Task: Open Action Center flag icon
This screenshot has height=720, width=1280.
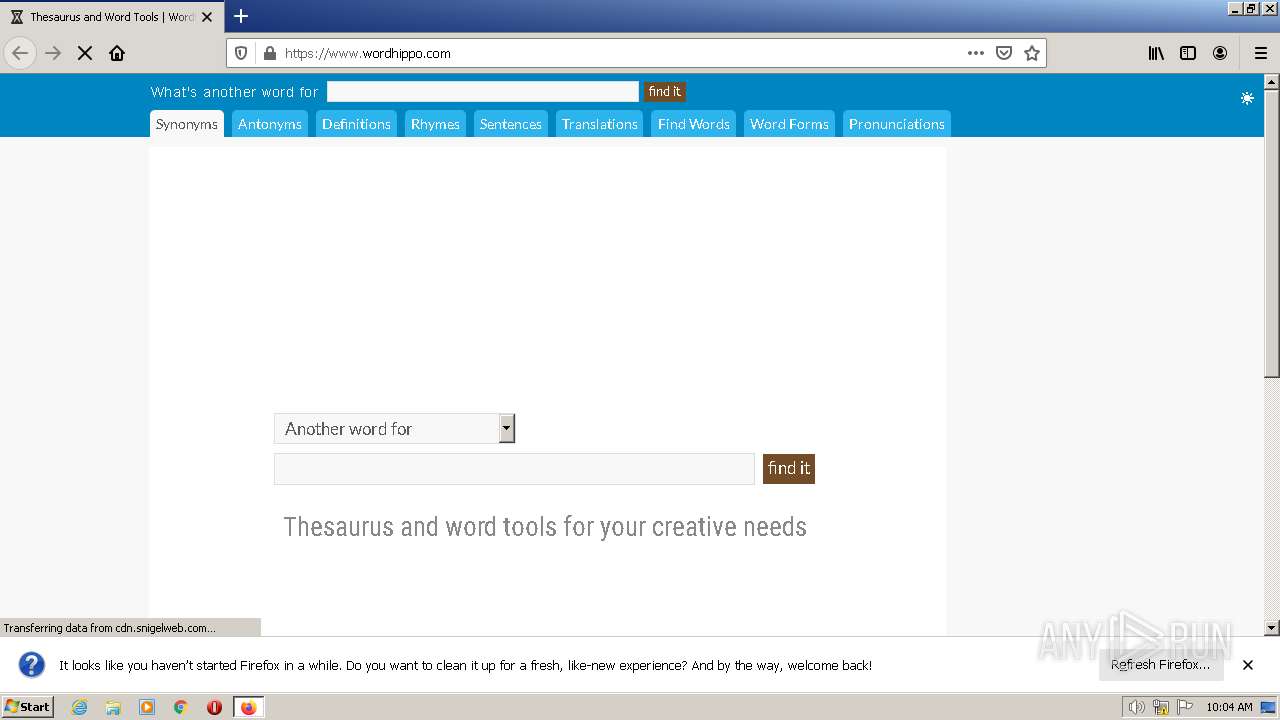Action: pos(1185,707)
